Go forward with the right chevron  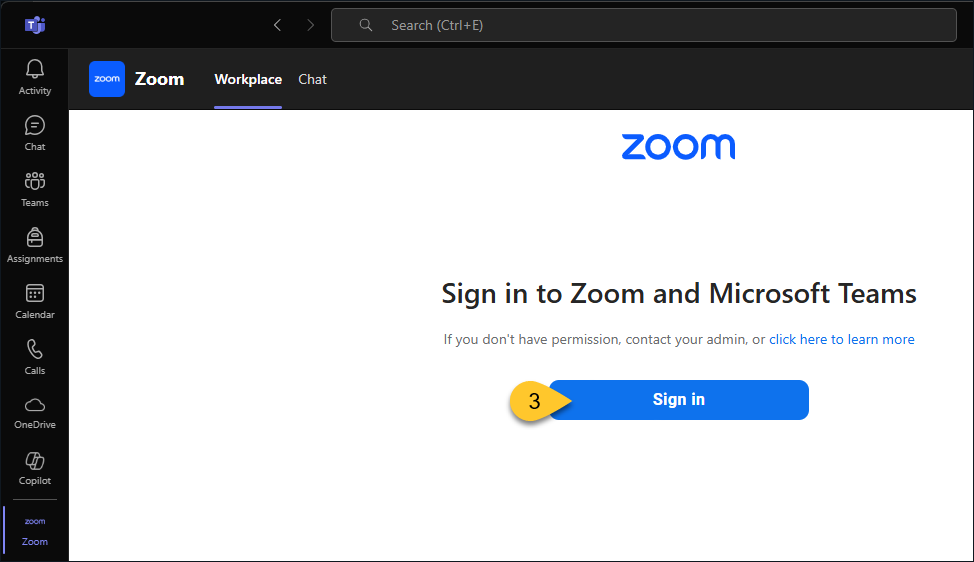[311, 25]
